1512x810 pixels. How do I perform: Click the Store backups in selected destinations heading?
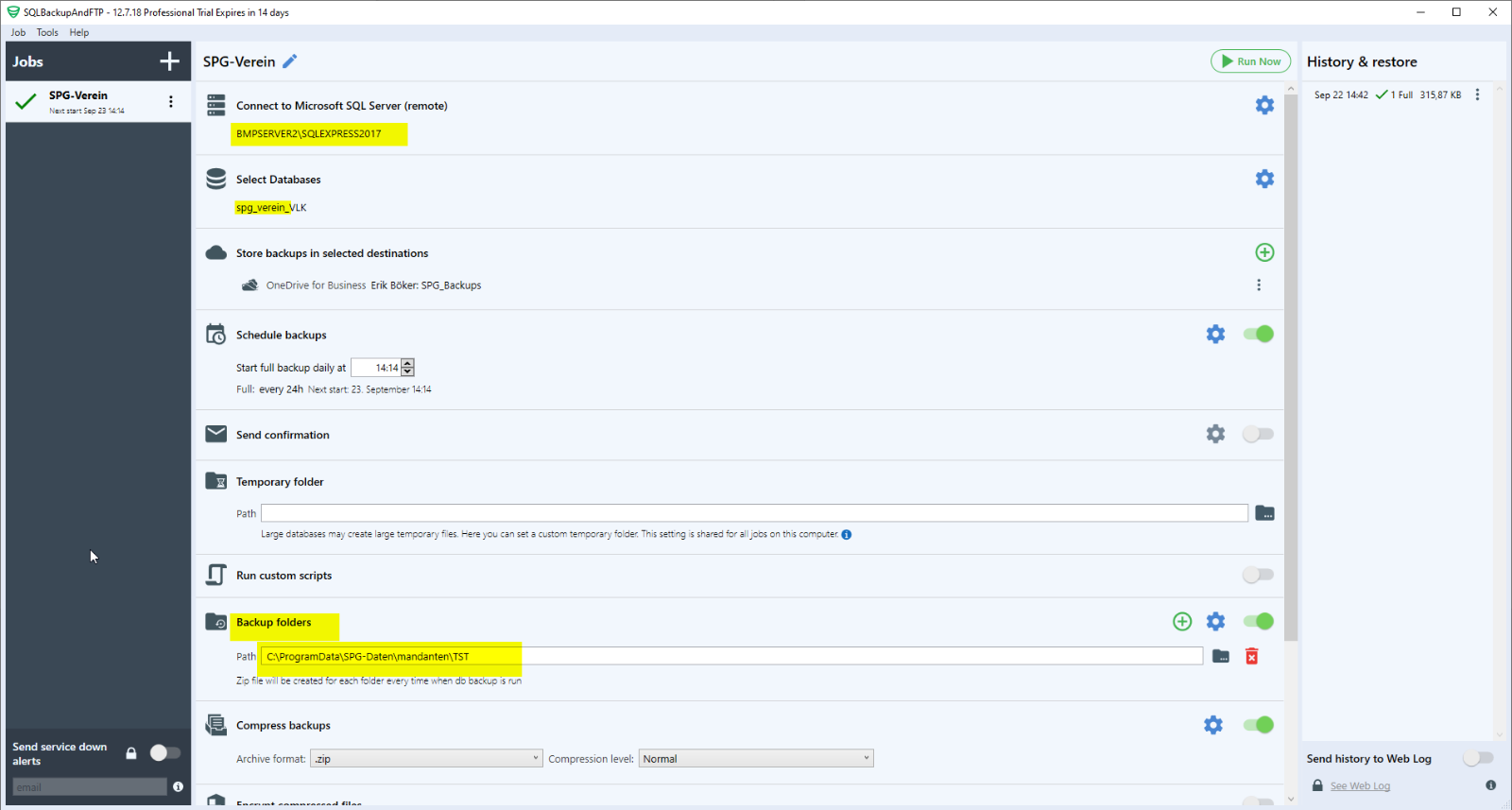(x=332, y=253)
